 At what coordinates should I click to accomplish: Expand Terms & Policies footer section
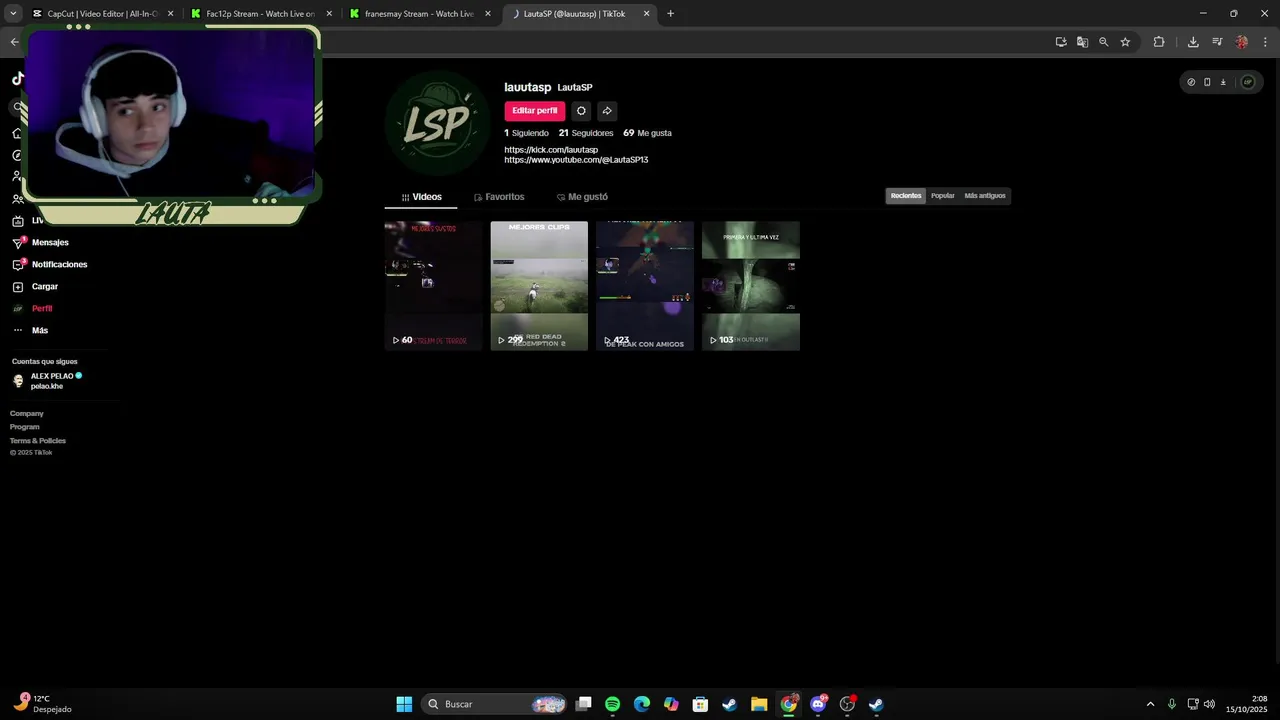tap(38, 441)
